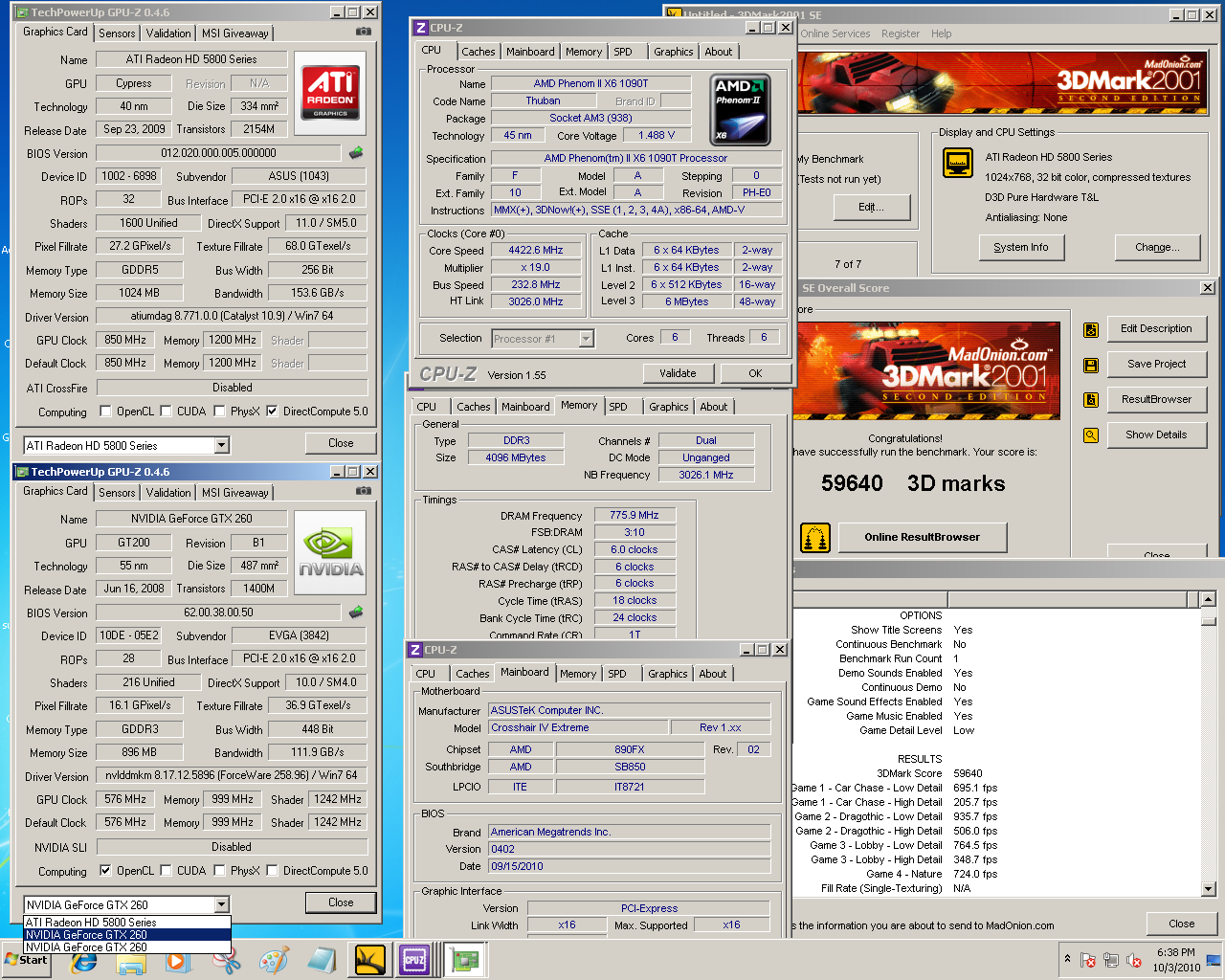Open Paint from the taskbar

click(x=274, y=961)
